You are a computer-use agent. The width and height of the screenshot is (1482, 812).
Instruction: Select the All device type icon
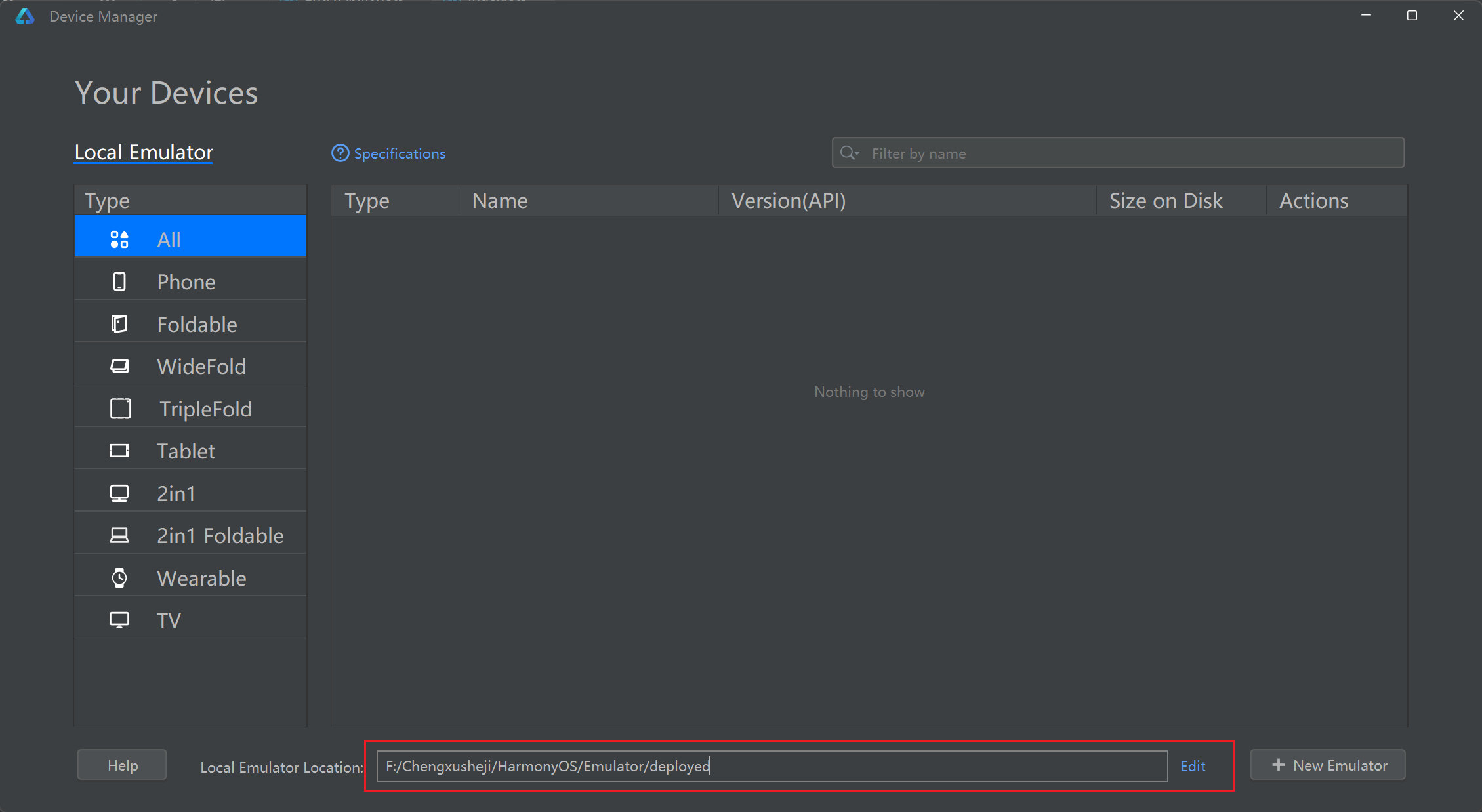119,239
